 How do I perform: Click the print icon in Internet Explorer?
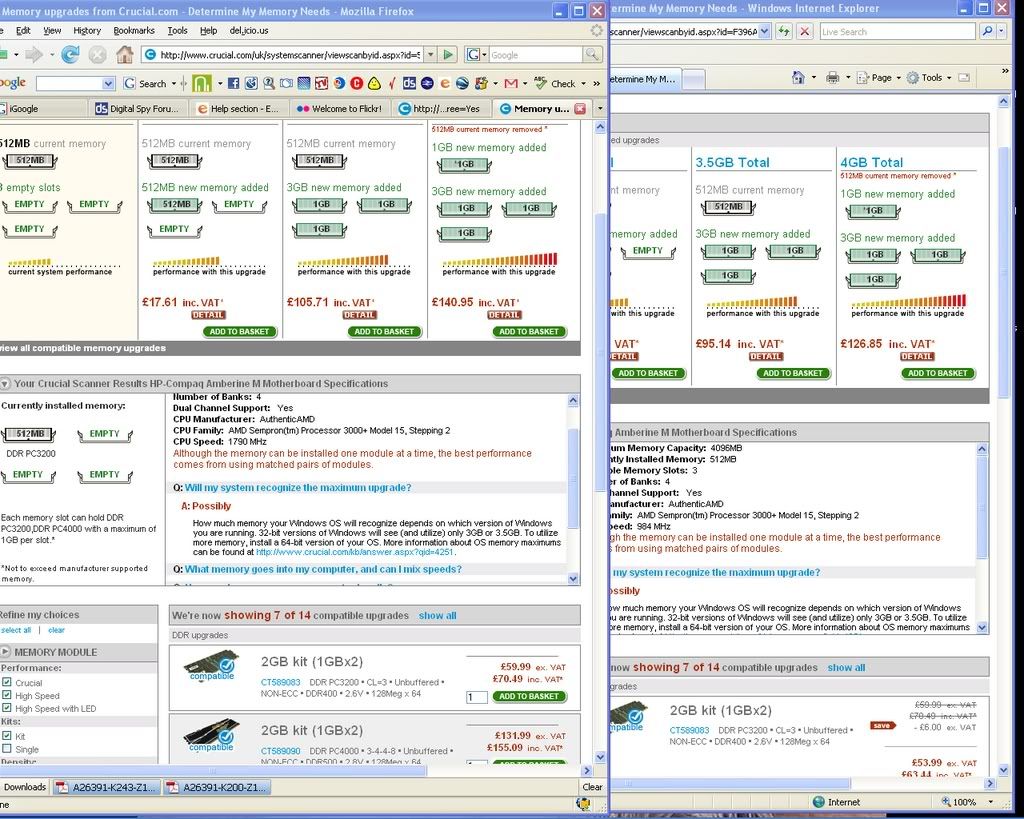832,77
